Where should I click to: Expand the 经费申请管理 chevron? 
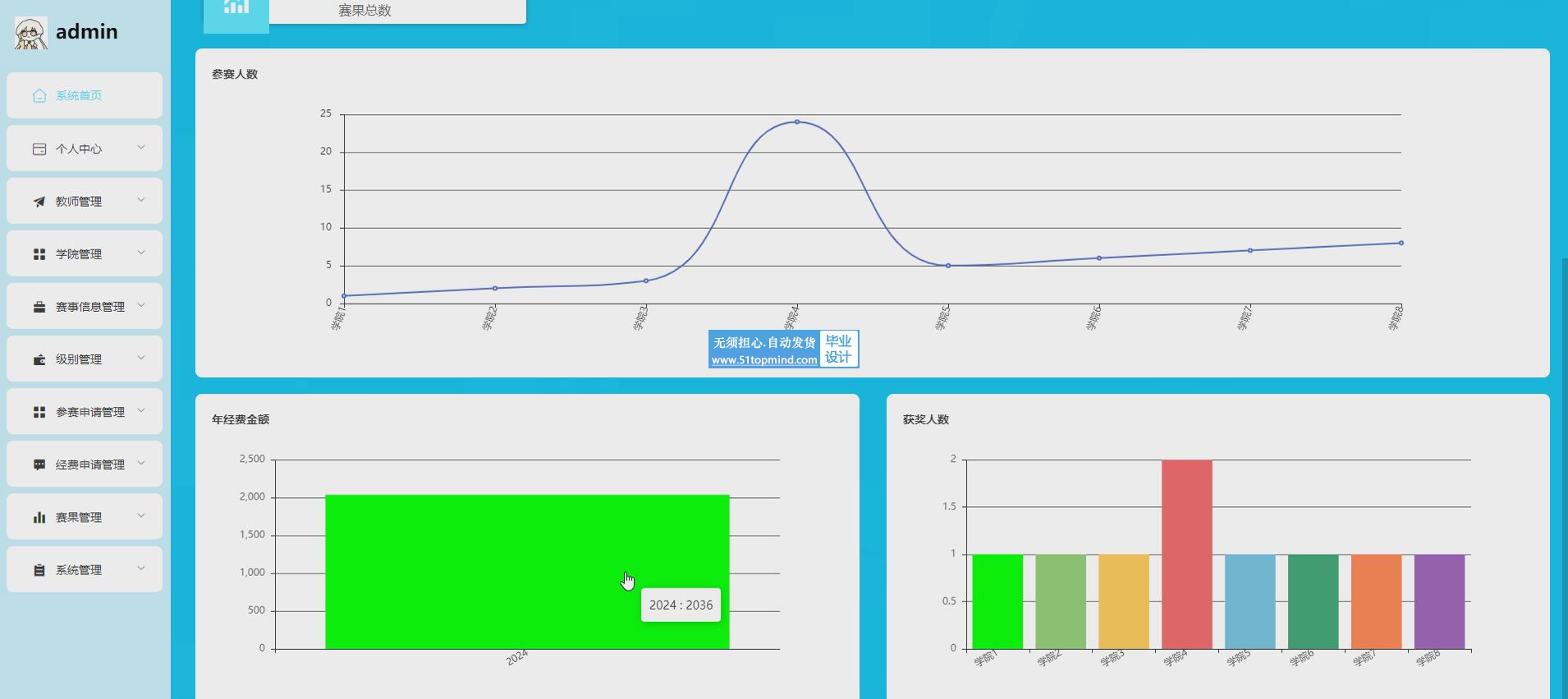point(141,463)
